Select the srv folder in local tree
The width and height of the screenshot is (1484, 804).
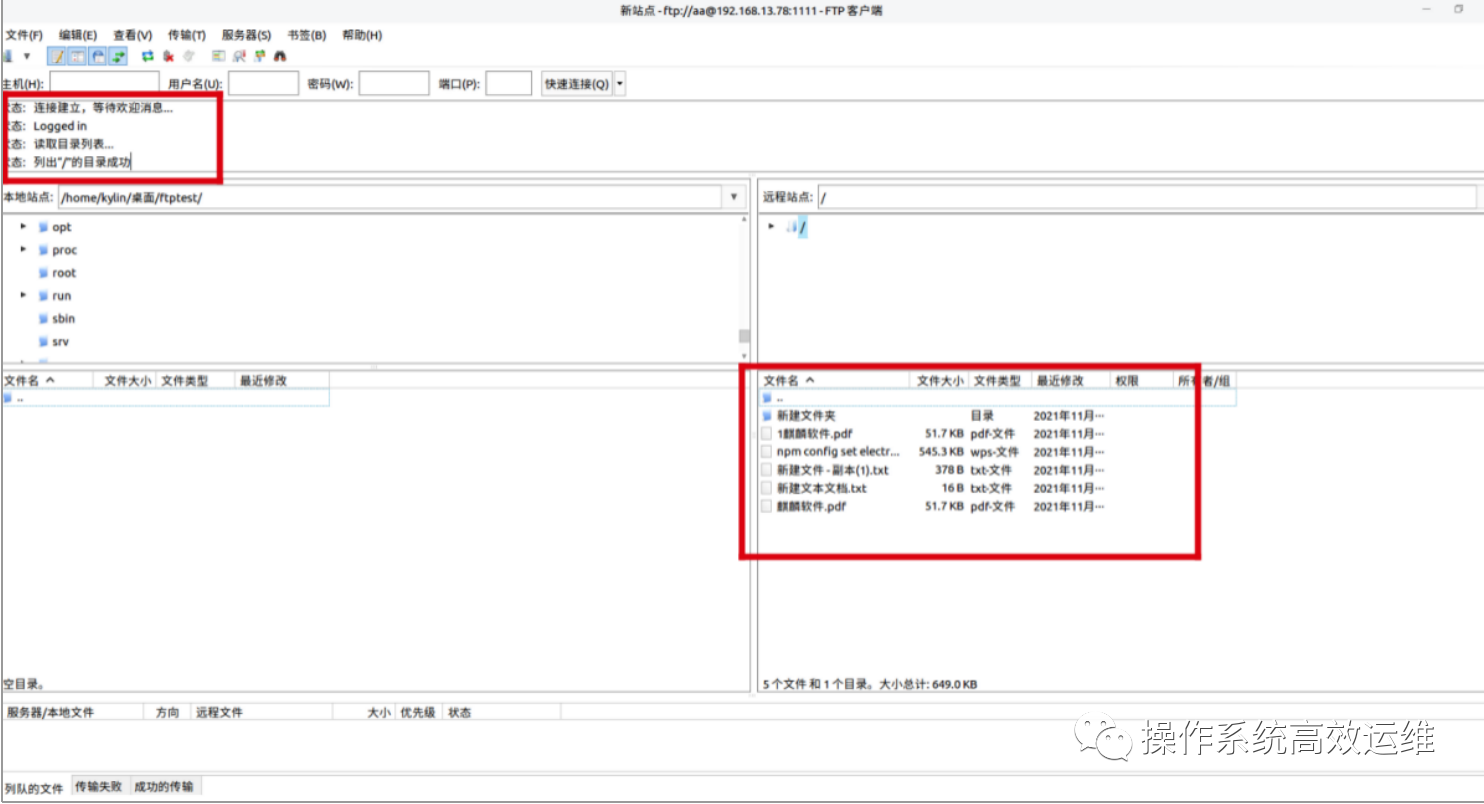[61, 342]
